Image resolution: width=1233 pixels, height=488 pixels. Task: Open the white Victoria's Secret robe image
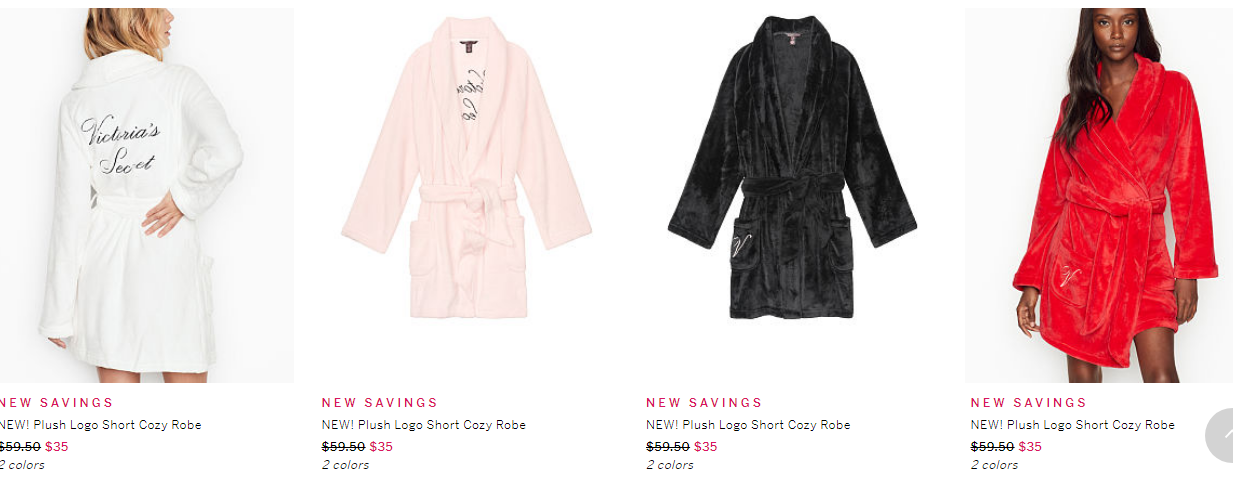[x=147, y=195]
